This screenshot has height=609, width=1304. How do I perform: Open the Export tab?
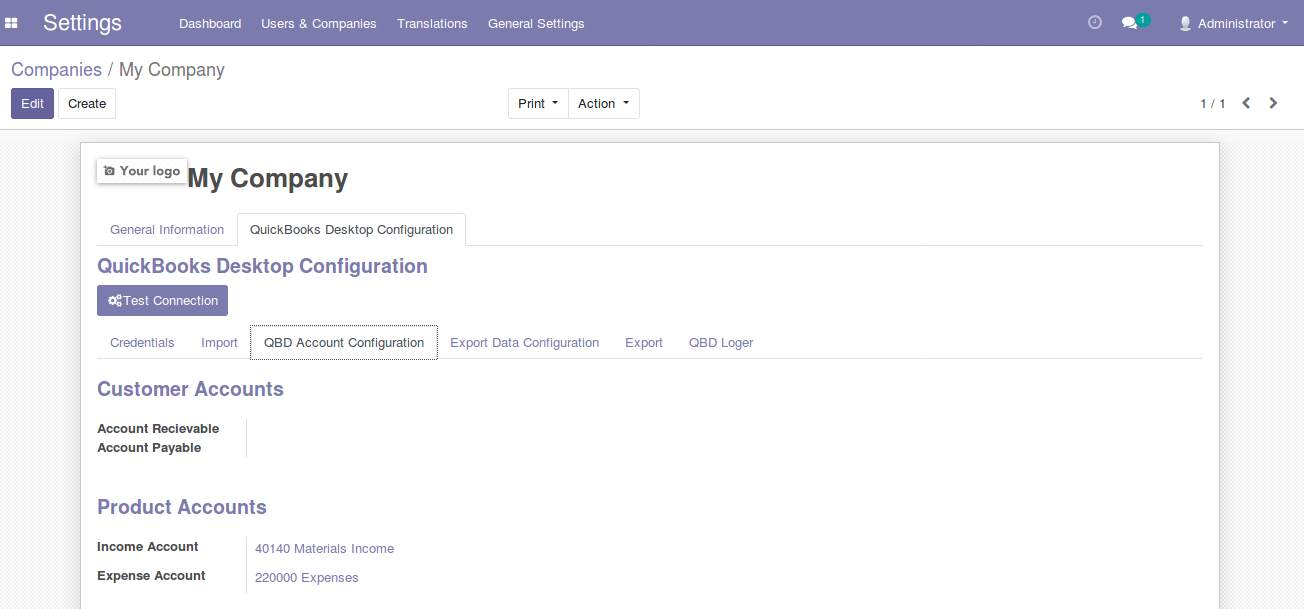coord(644,342)
